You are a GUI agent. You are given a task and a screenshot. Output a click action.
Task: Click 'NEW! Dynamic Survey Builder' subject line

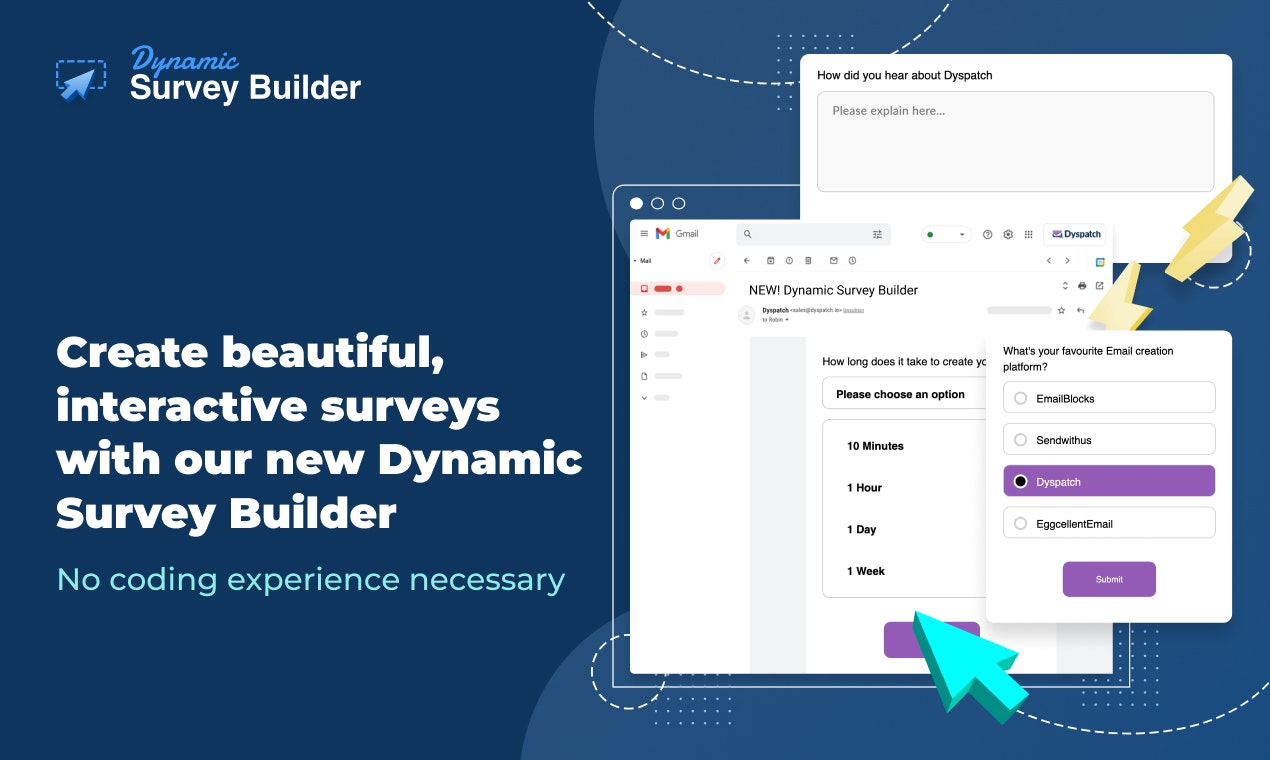tap(833, 290)
